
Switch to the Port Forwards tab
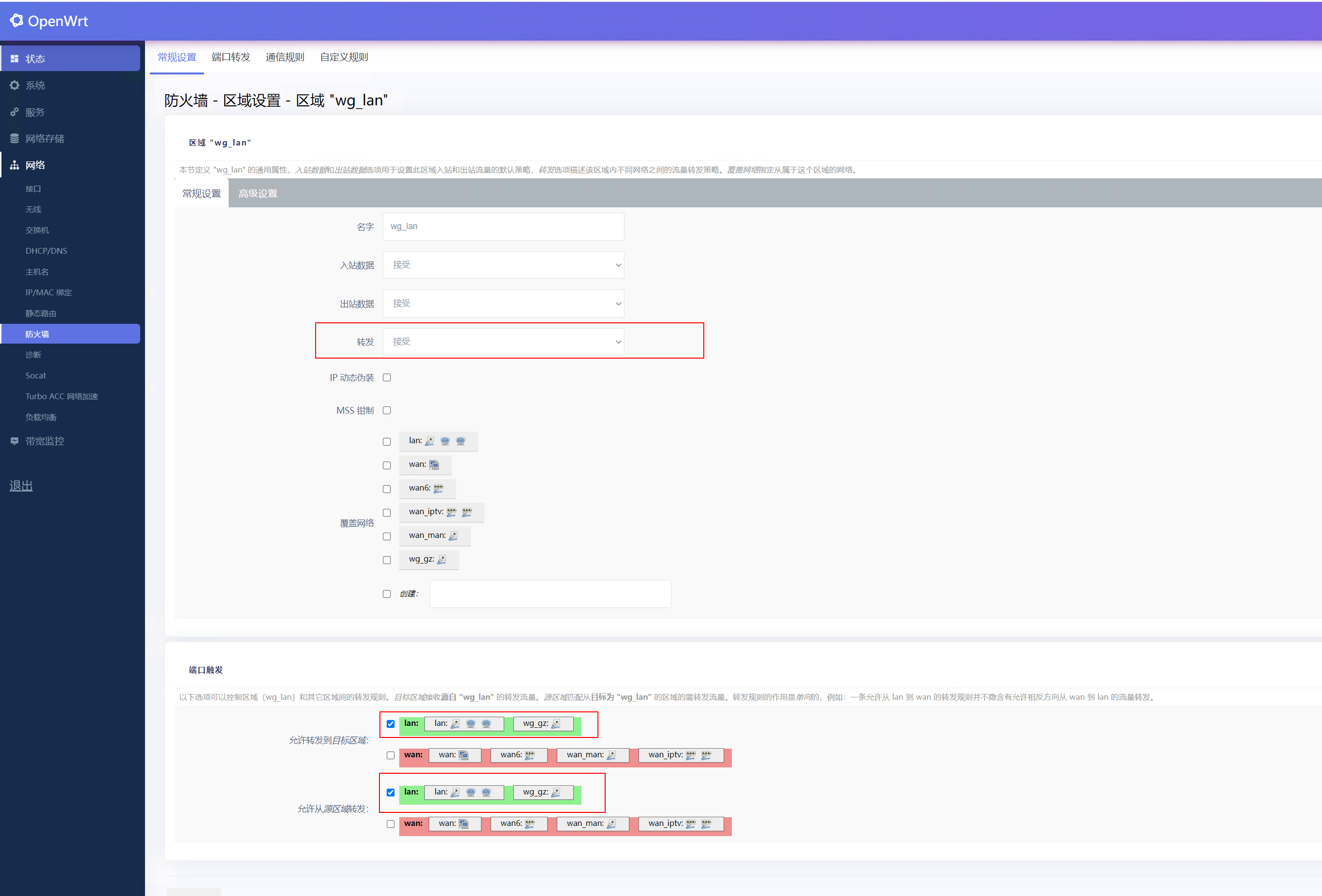pyautogui.click(x=231, y=57)
